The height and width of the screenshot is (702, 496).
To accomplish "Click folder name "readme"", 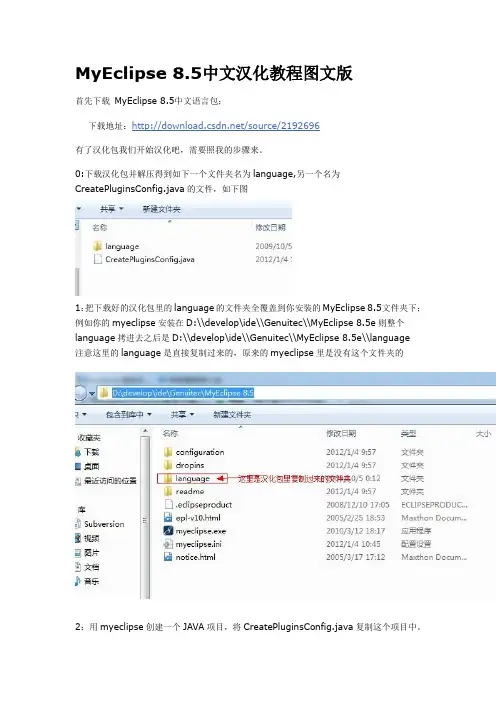I will coord(190,492).
